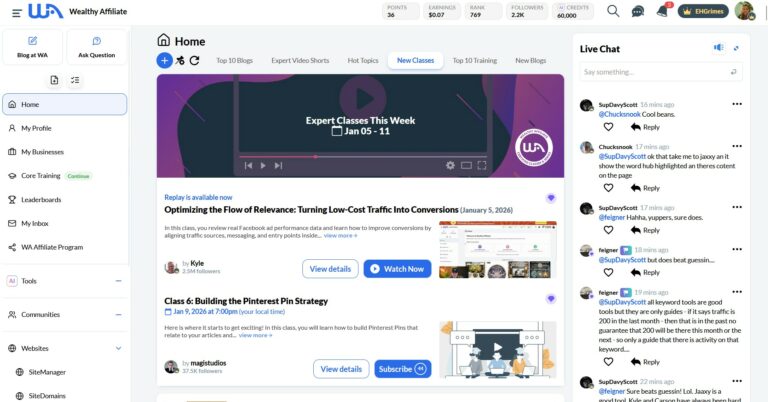Toggle the Live Chat sound speaker icon
The width and height of the screenshot is (768, 402).
click(x=718, y=48)
